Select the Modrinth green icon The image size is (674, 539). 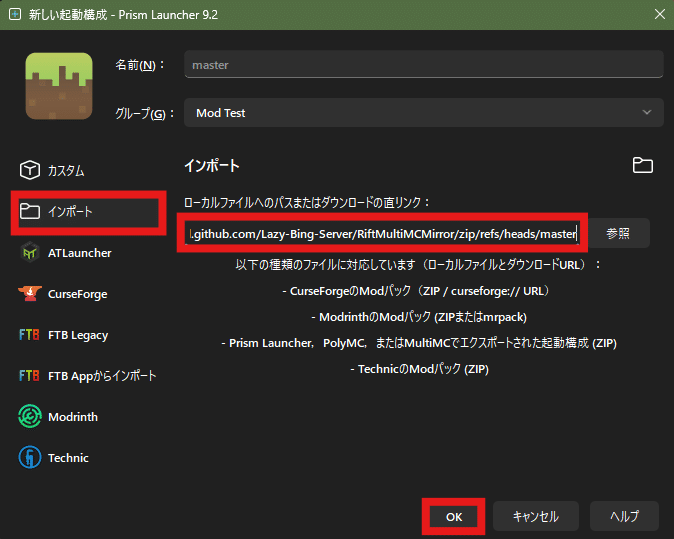click(x=30, y=416)
